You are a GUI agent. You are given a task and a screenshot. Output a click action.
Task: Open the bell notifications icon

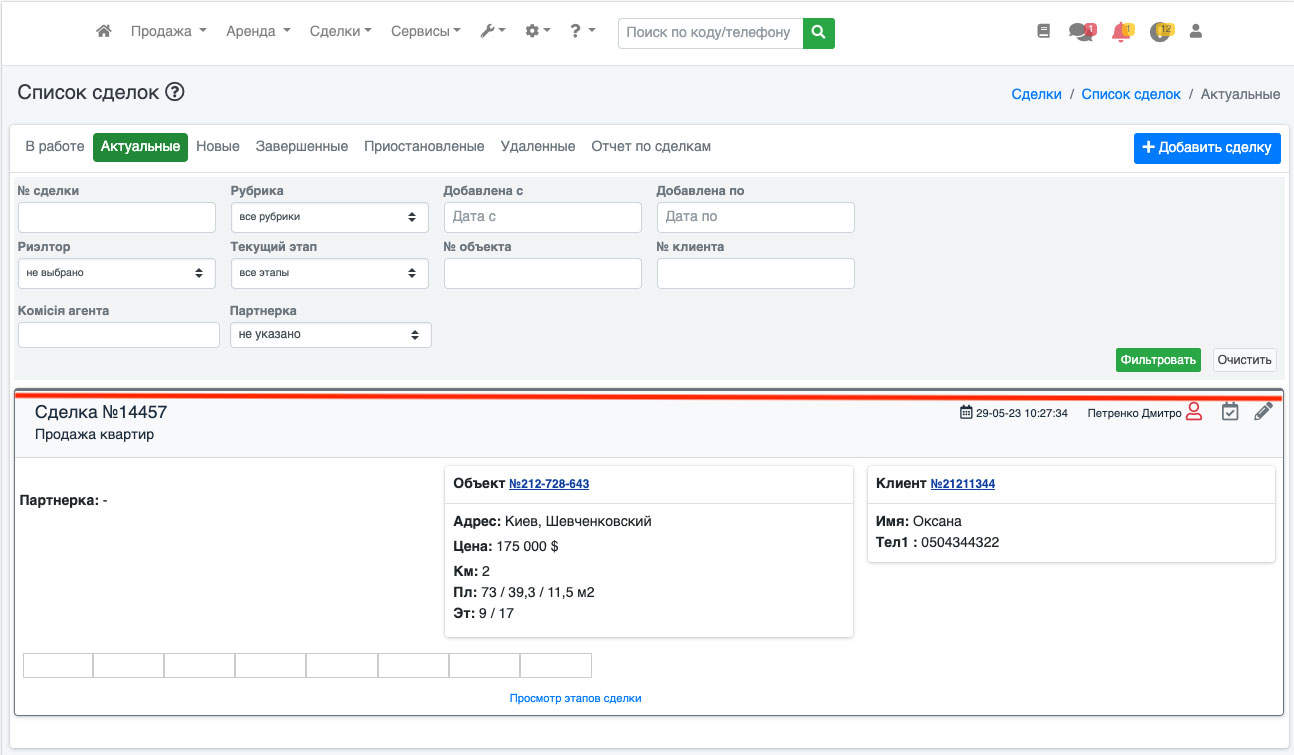[x=1121, y=31]
